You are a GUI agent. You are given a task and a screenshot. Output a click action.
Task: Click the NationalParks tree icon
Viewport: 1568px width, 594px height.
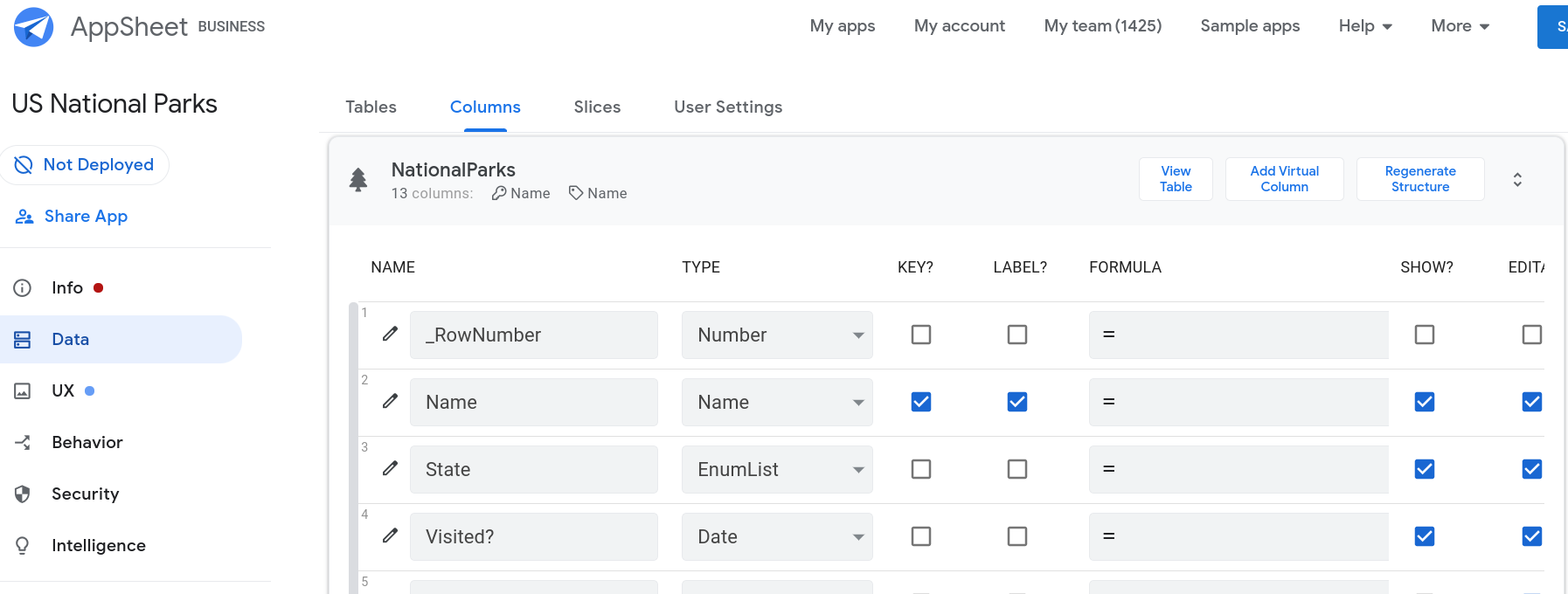point(358,180)
